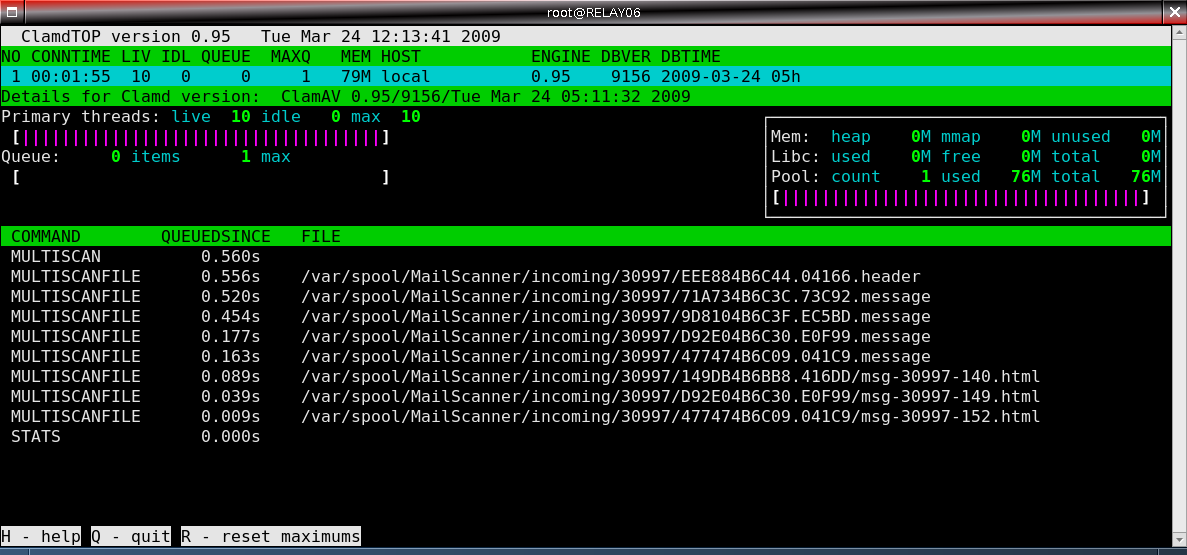
Task: Click the memory pool magenta usage bar
Action: pyautogui.click(x=961, y=198)
